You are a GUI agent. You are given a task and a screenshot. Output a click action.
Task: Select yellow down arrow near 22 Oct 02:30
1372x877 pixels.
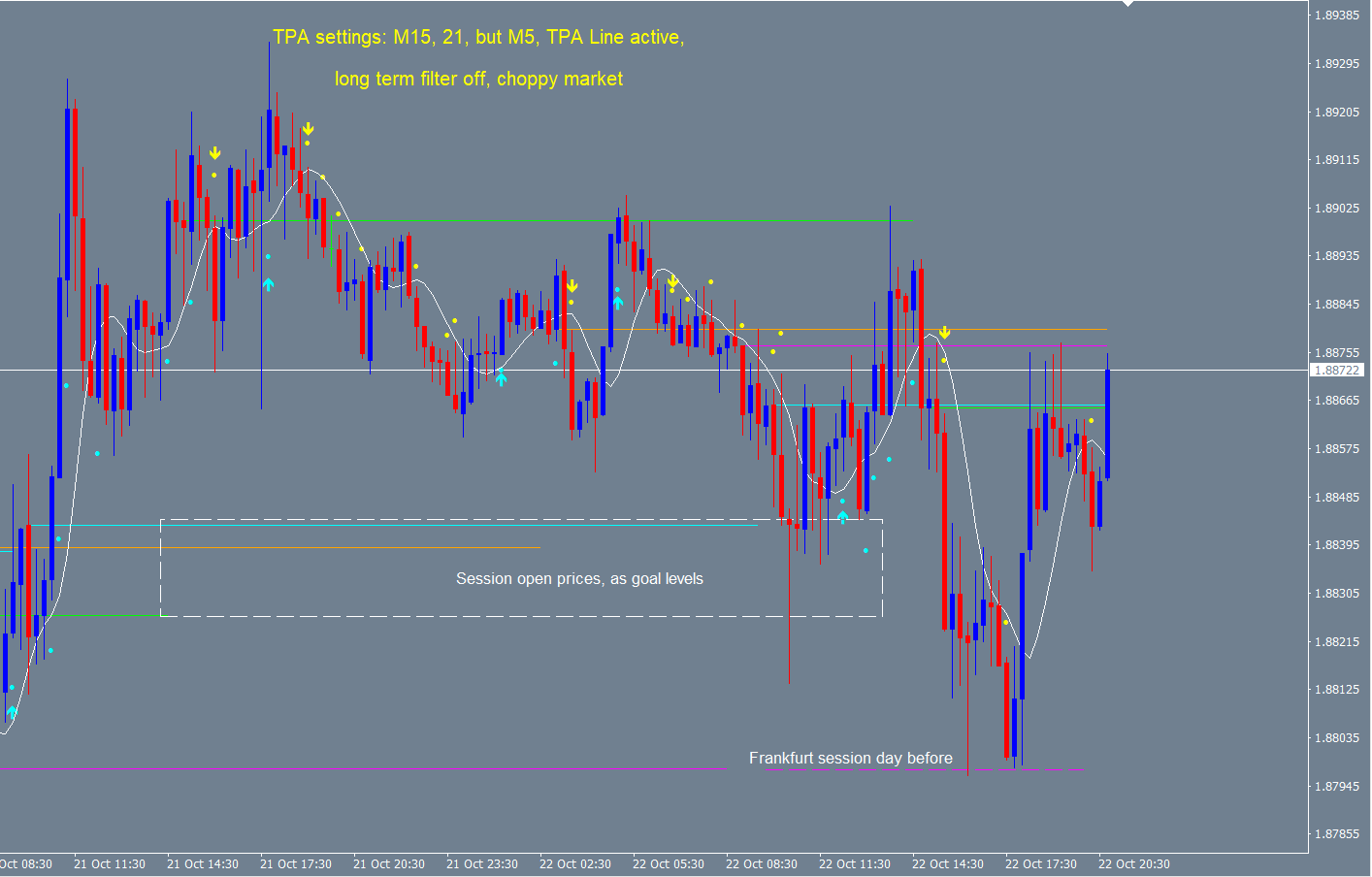tap(572, 286)
